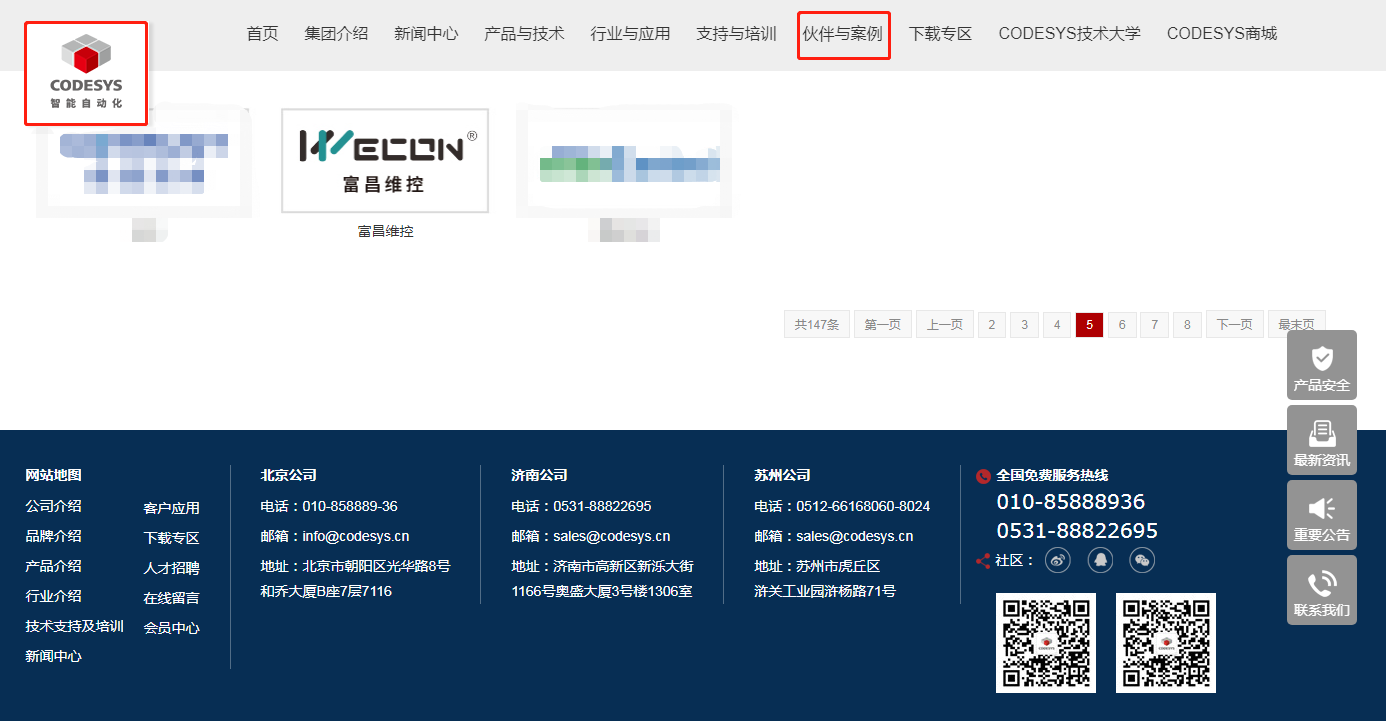Open 客户应用 footer link
The image size is (1386, 721).
tap(171, 508)
